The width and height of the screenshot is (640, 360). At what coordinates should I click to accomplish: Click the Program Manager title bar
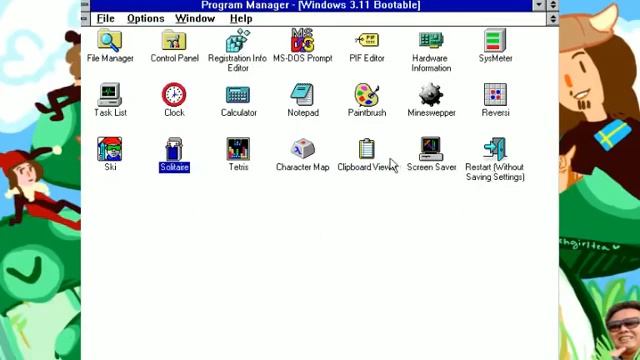(311, 5)
